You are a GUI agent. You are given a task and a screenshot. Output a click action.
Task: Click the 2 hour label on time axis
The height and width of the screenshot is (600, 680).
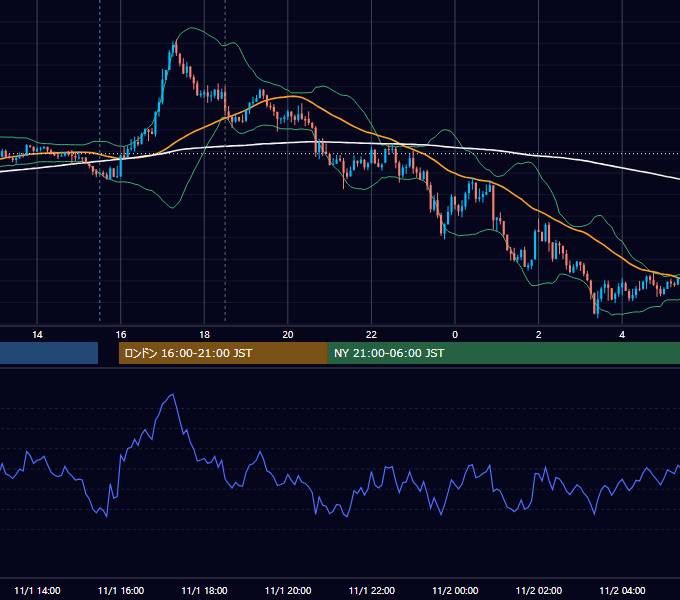point(538,335)
